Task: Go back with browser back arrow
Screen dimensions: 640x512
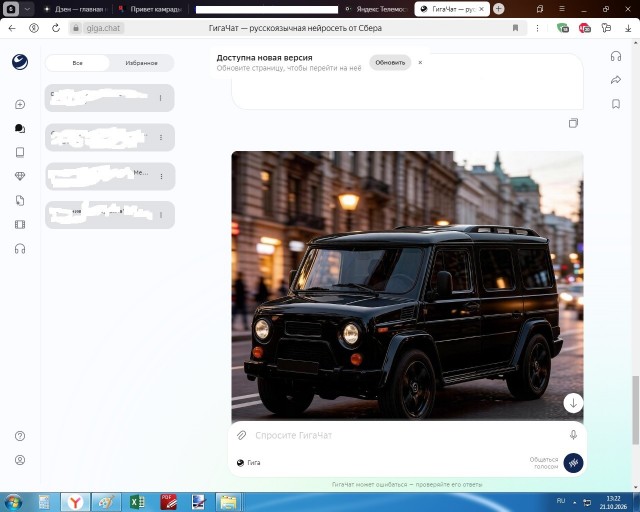Action: [x=12, y=28]
